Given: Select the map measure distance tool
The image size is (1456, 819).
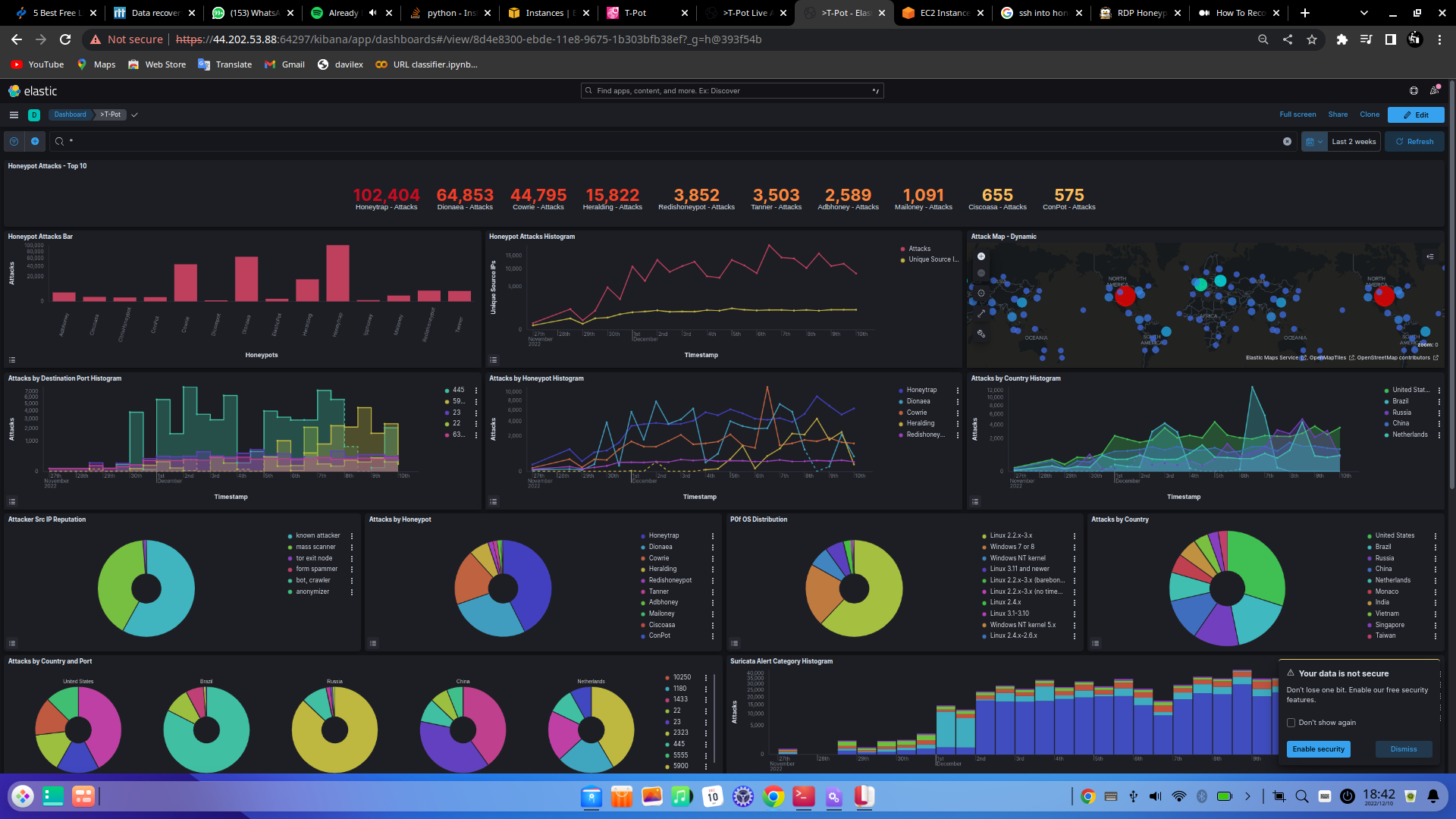Looking at the screenshot, I should pos(981,313).
